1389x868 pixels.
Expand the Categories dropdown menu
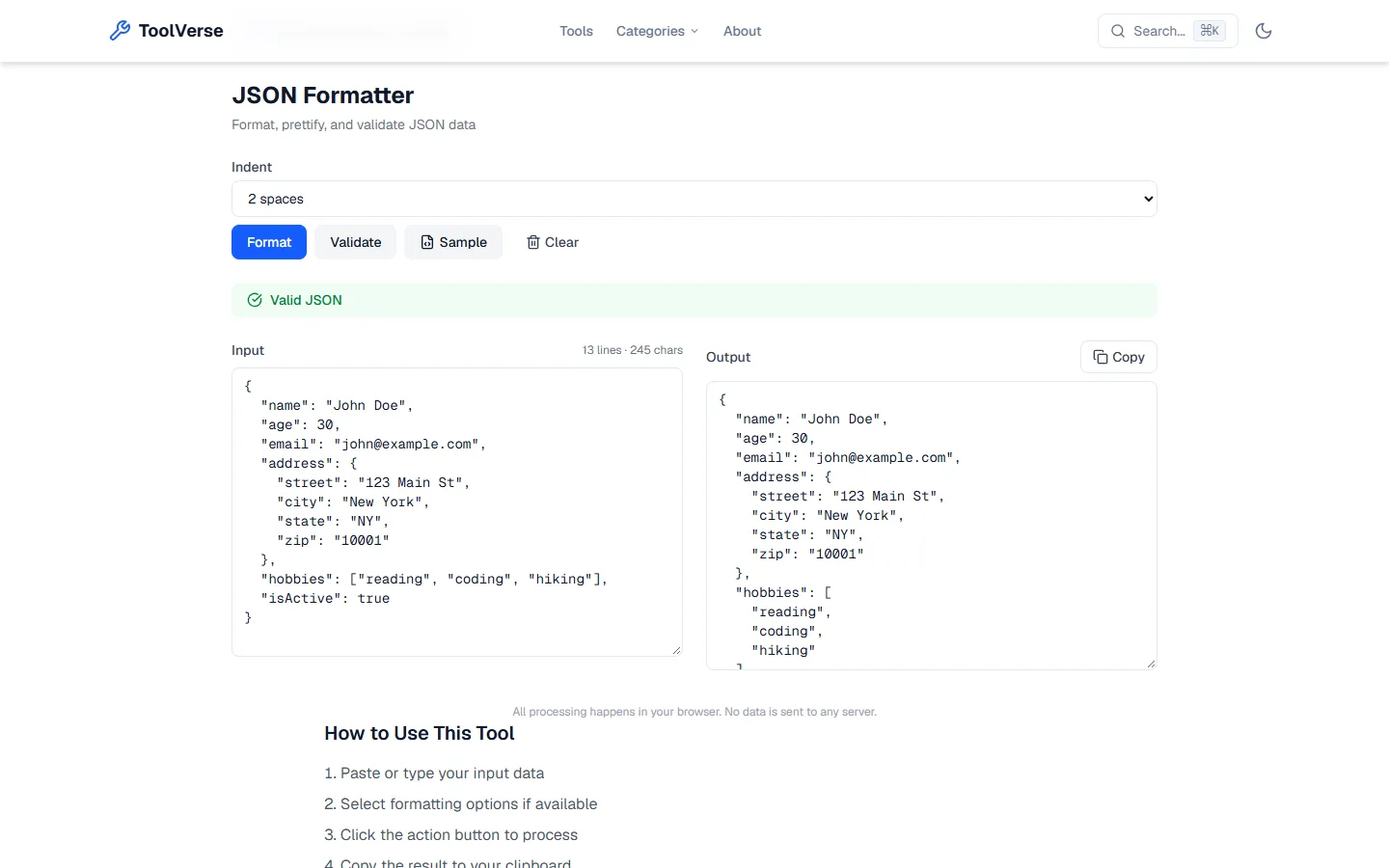657,31
